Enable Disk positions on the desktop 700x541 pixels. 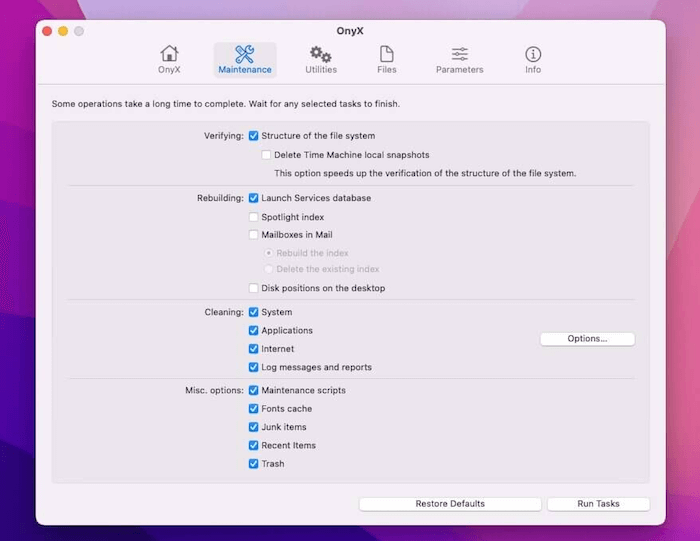[x=254, y=288]
